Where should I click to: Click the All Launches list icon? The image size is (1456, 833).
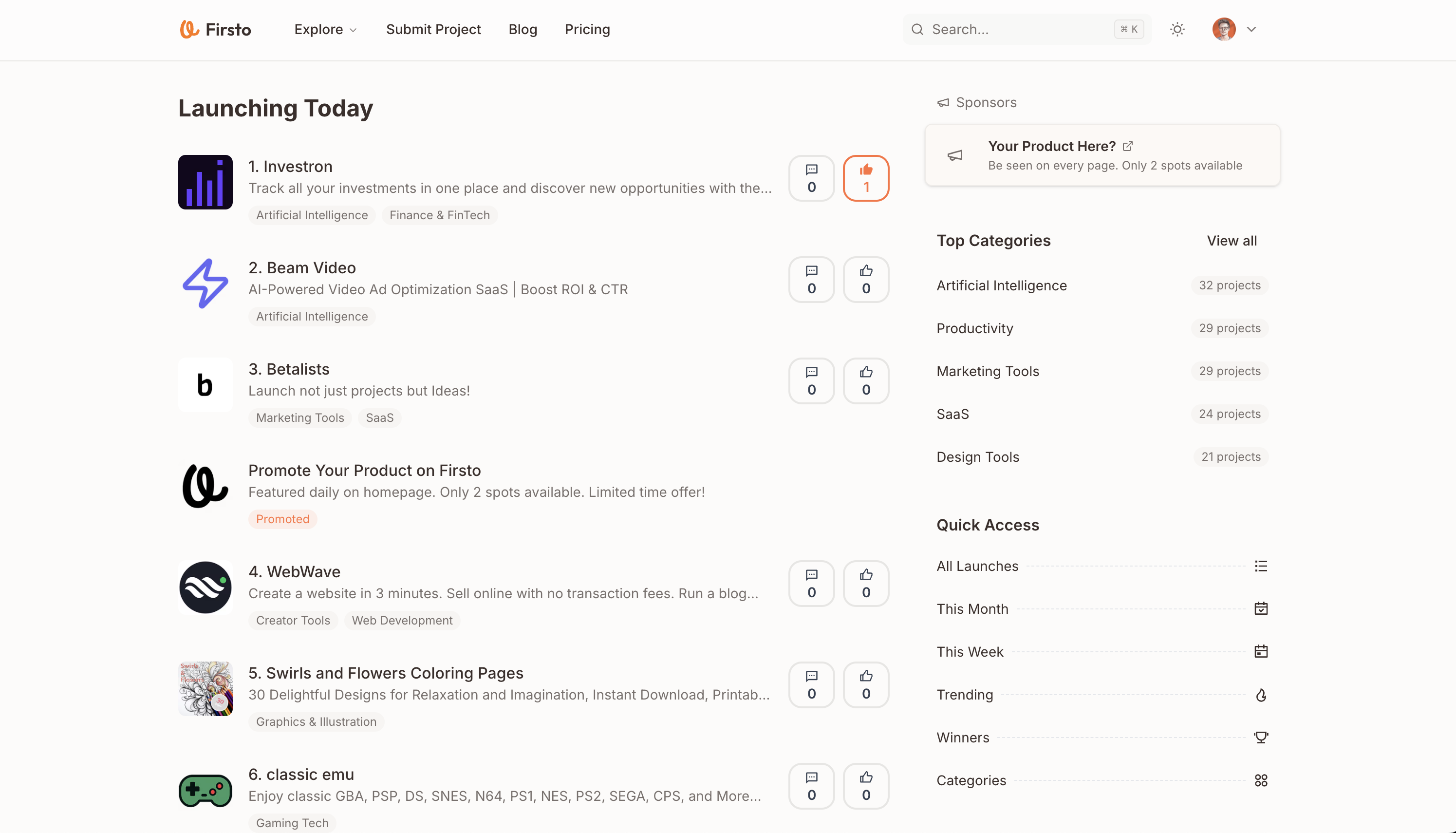tap(1261, 566)
